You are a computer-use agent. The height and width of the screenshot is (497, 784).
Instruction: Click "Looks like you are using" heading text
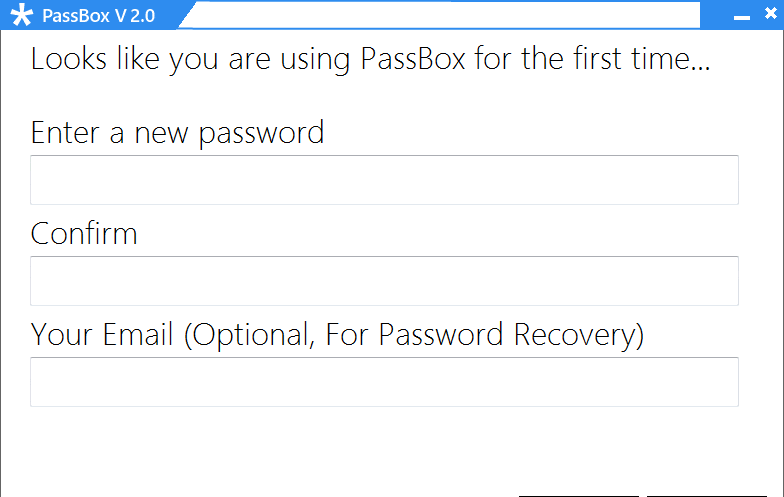pos(190,59)
